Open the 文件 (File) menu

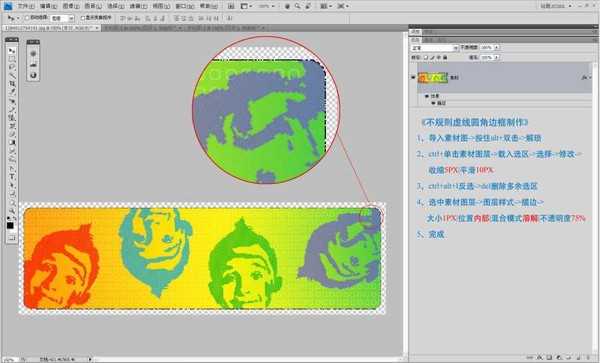click(x=26, y=6)
